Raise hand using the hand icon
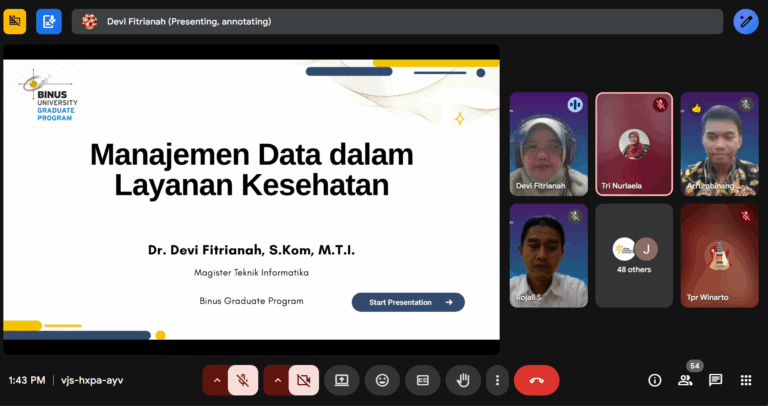The width and height of the screenshot is (768, 406). tap(463, 380)
